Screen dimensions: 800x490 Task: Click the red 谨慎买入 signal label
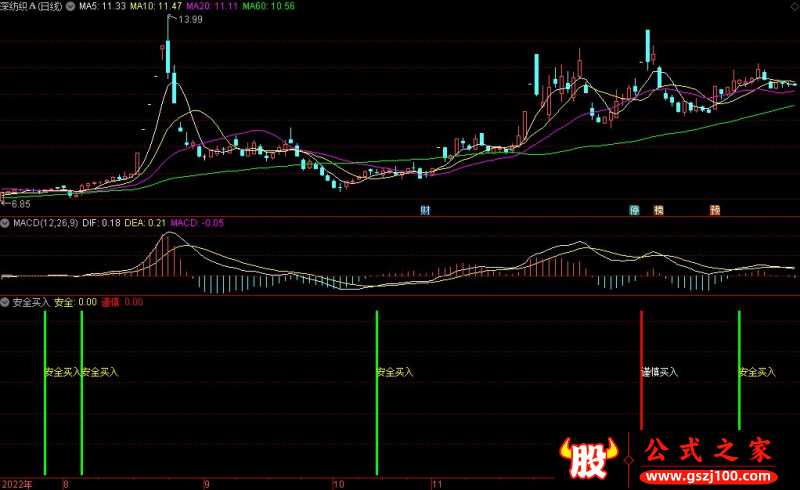coord(659,372)
